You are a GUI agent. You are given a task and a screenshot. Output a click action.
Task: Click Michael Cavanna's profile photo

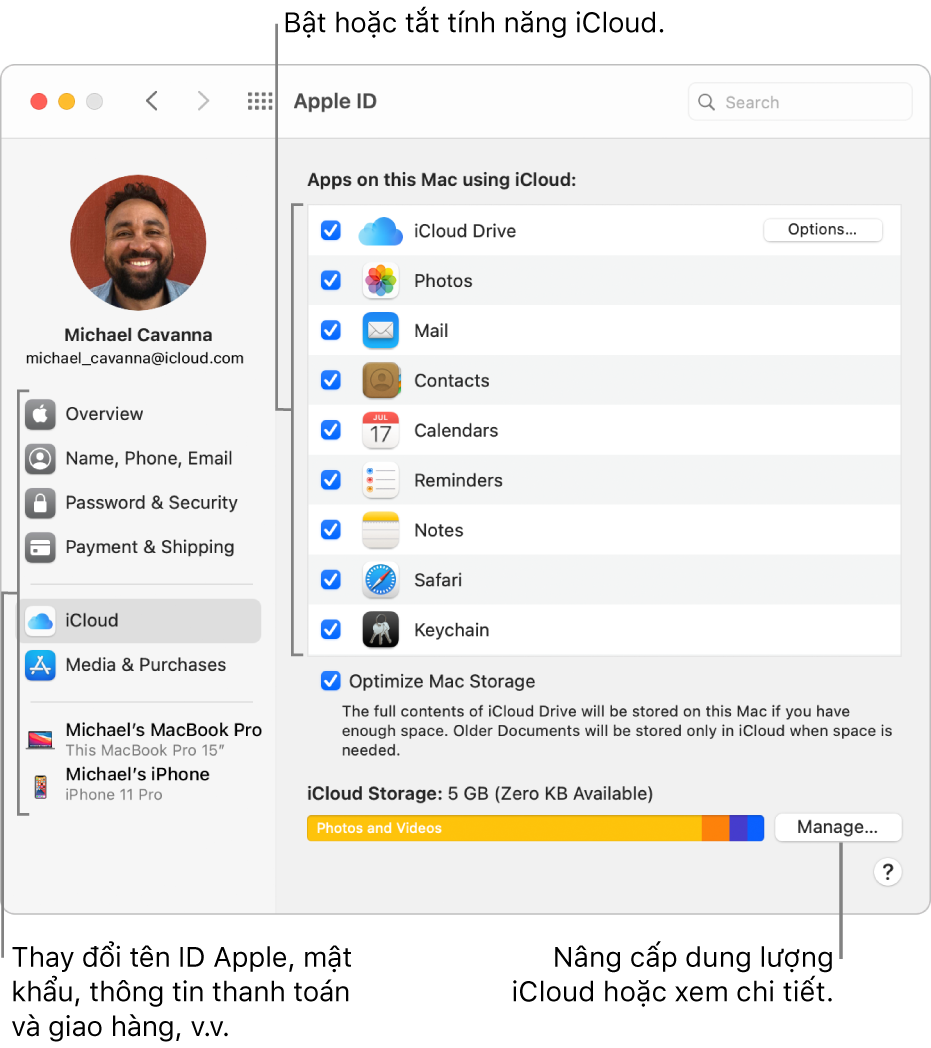tap(138, 243)
